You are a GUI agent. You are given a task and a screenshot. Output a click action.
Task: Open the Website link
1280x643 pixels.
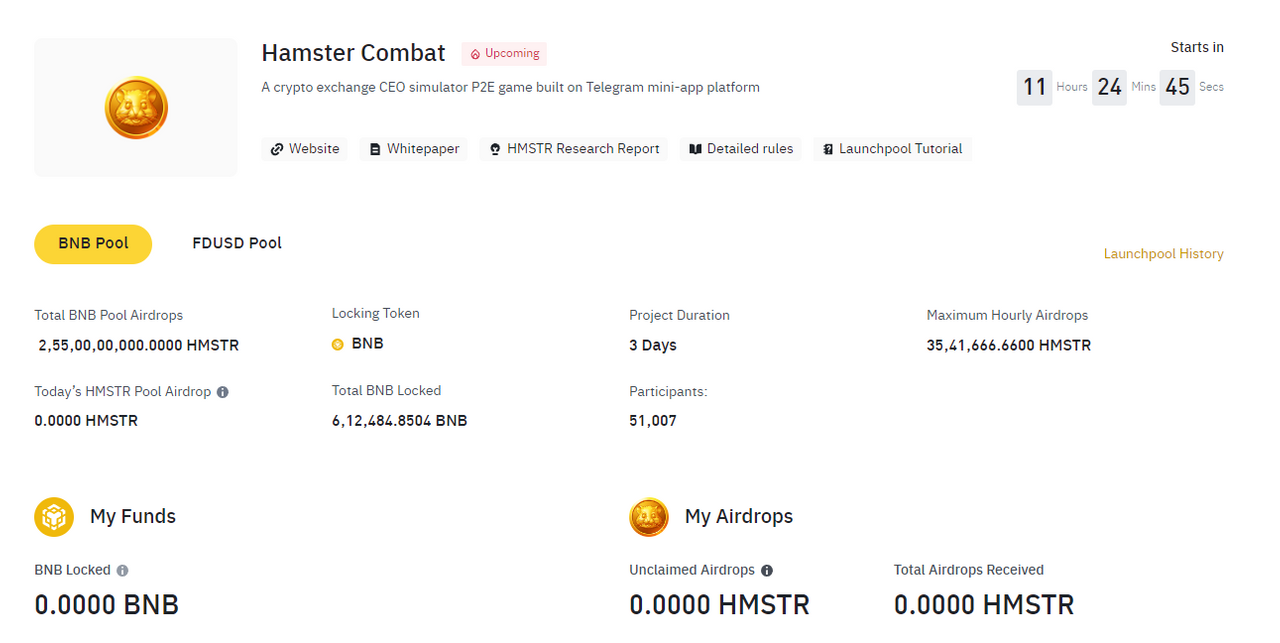[x=305, y=149]
